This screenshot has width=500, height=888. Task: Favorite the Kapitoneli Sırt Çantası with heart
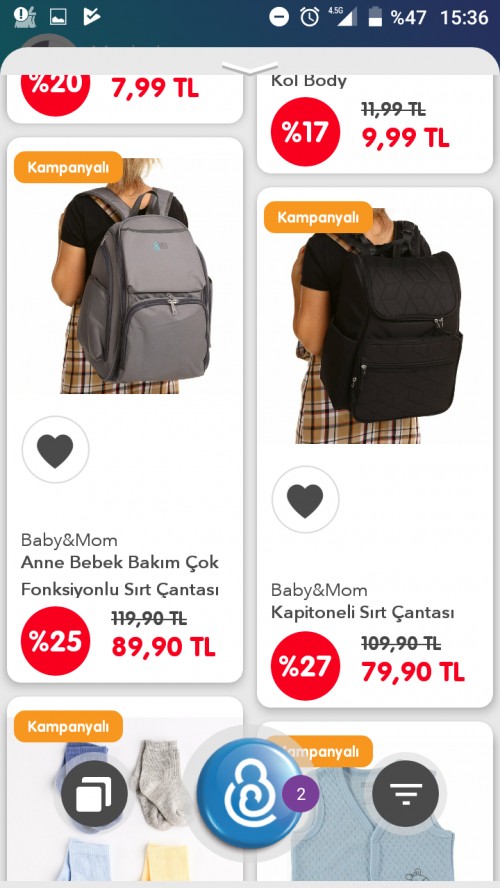point(305,500)
